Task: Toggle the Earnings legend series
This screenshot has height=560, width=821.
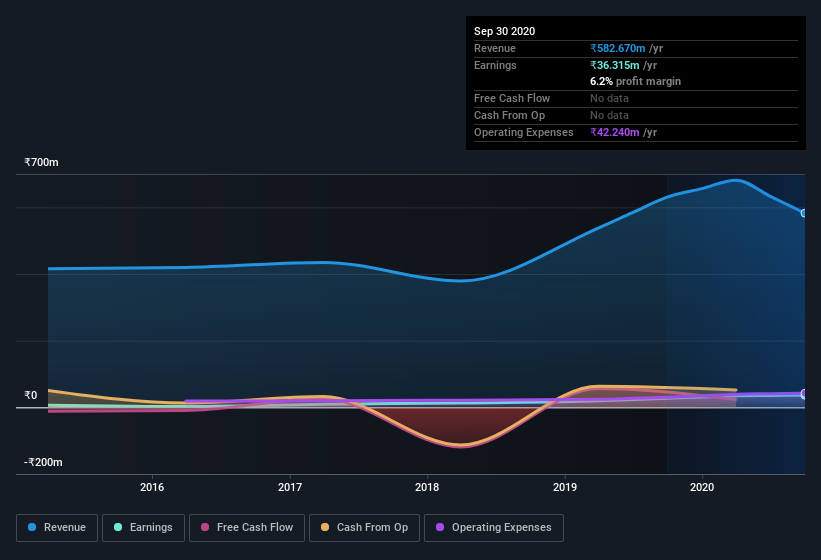Action: pos(143,528)
